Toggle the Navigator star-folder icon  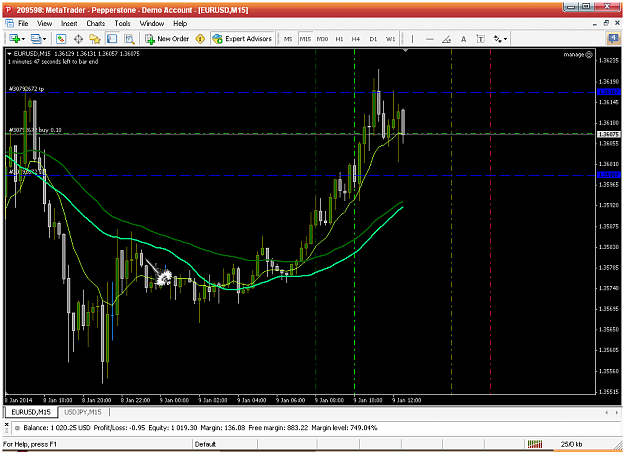pos(95,39)
